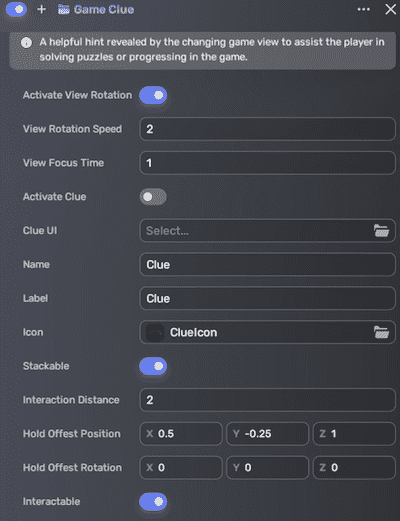Click the ClueIcon thumbnail preview

tap(155, 333)
